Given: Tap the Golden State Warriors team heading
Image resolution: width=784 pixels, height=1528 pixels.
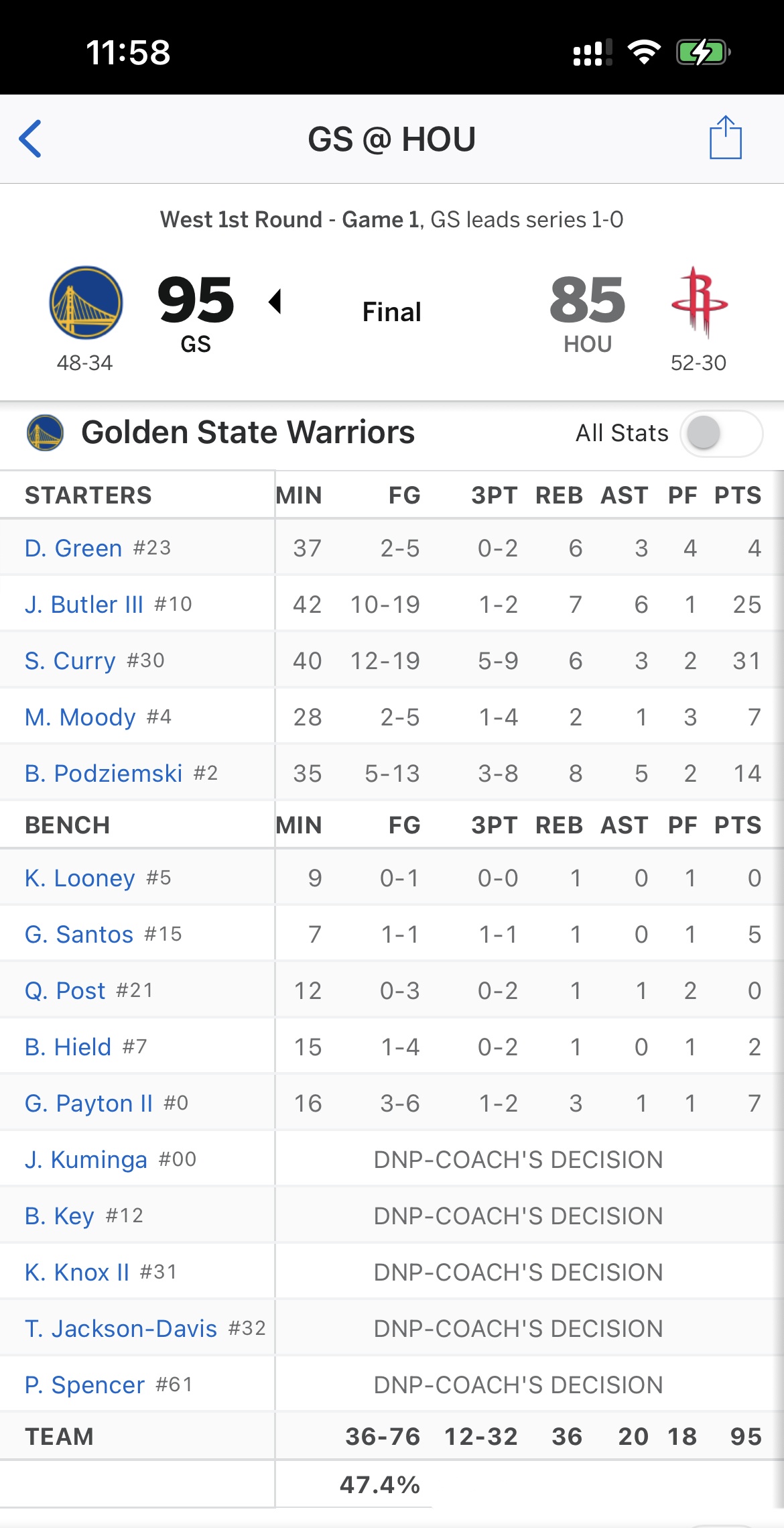Looking at the screenshot, I should 248,432.
